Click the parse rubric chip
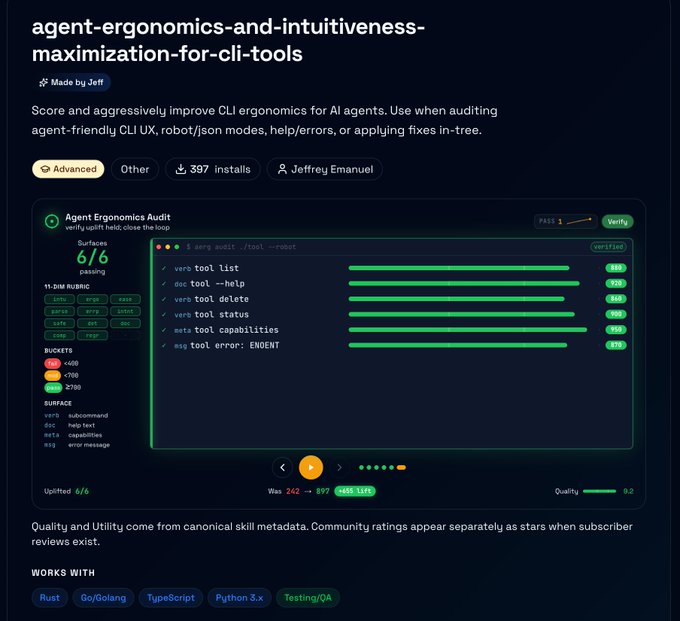Viewport: 680px width, 621px height. pyautogui.click(x=59, y=311)
